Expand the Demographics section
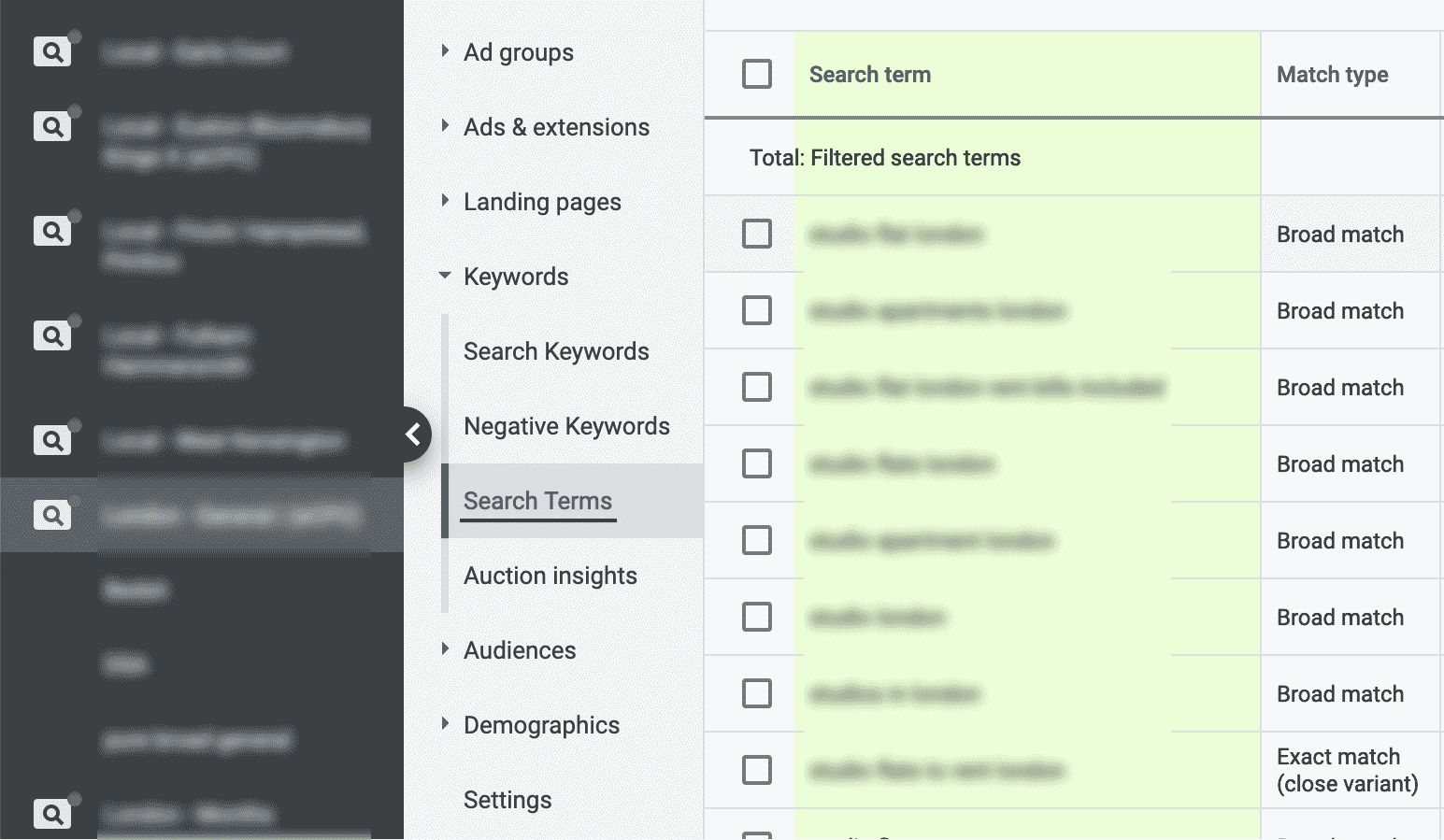The image size is (1444, 840). tap(541, 725)
